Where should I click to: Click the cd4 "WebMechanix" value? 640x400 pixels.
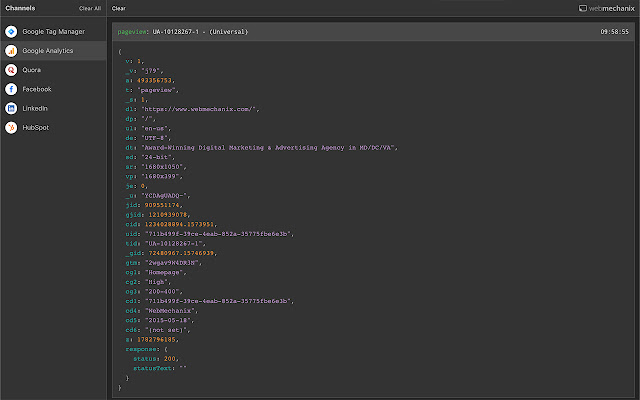point(169,311)
